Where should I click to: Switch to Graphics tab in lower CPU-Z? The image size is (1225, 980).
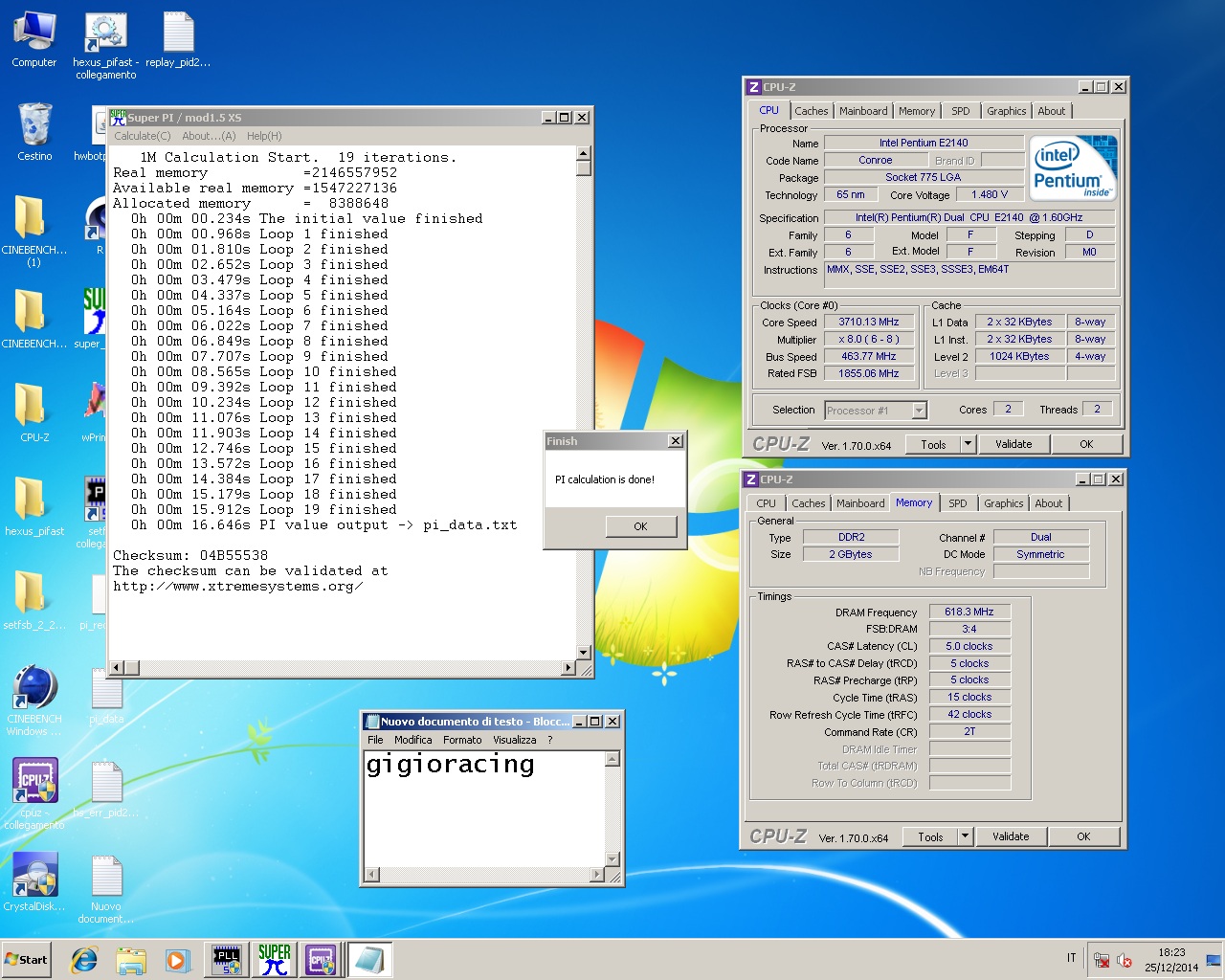1004,503
